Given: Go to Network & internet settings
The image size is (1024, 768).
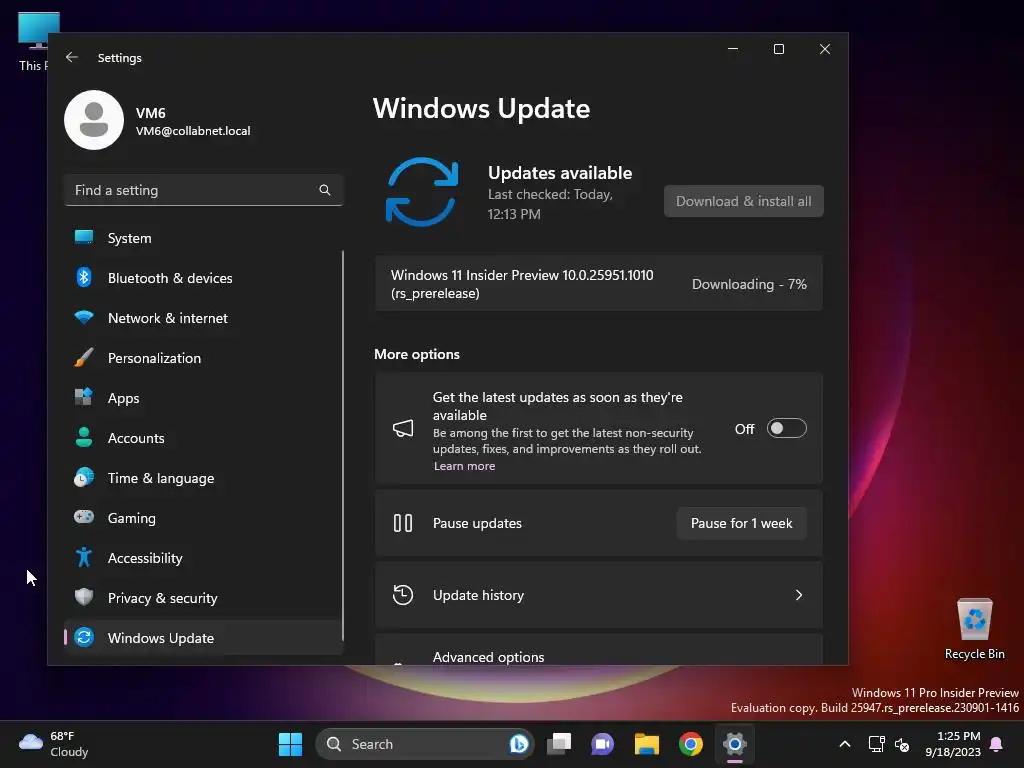Looking at the screenshot, I should pos(203,318).
